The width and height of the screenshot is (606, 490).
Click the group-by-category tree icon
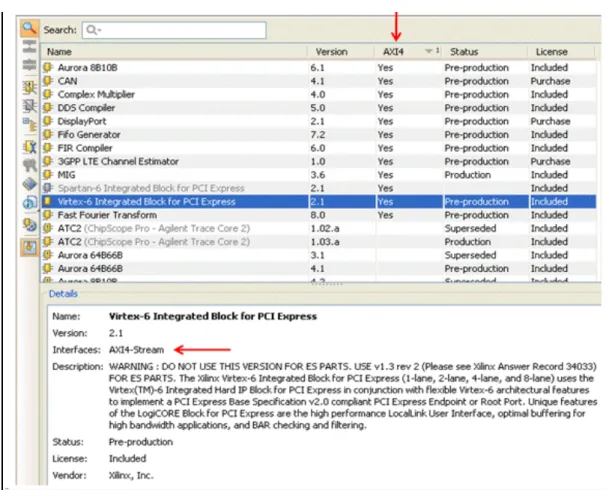(29, 124)
